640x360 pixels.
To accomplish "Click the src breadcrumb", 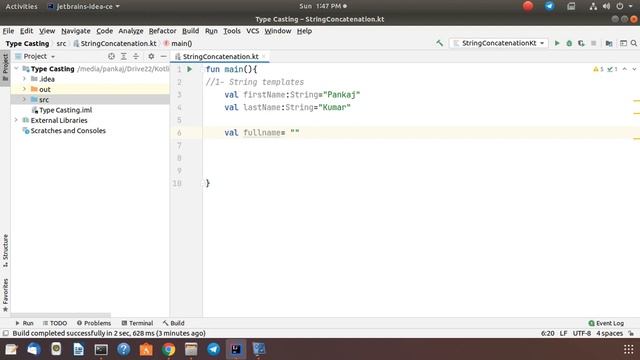I will click(x=61, y=43).
